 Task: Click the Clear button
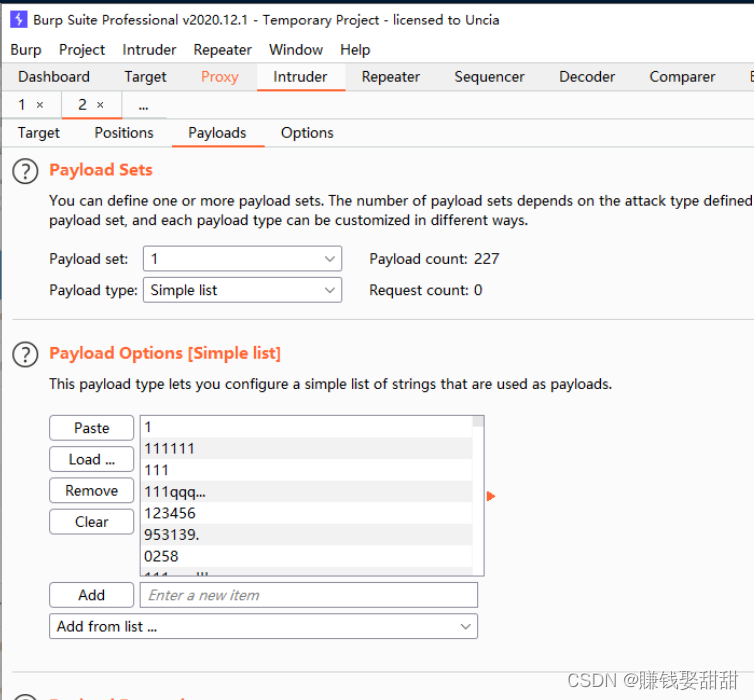pos(91,522)
